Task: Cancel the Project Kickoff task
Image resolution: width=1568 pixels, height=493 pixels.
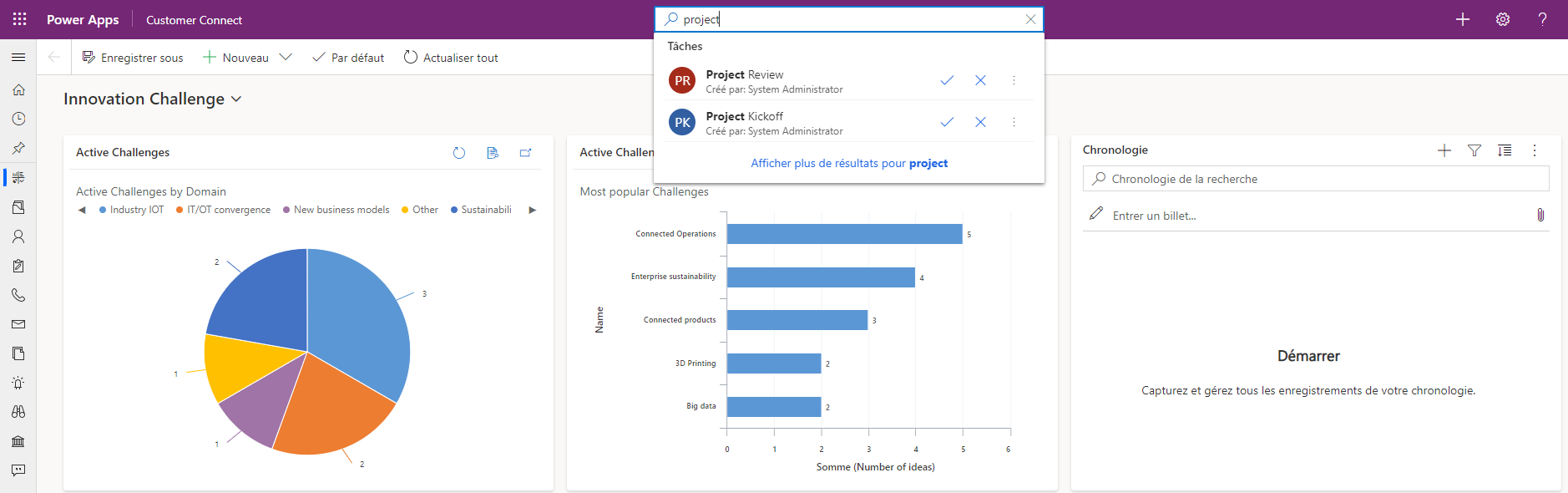Action: [980, 122]
